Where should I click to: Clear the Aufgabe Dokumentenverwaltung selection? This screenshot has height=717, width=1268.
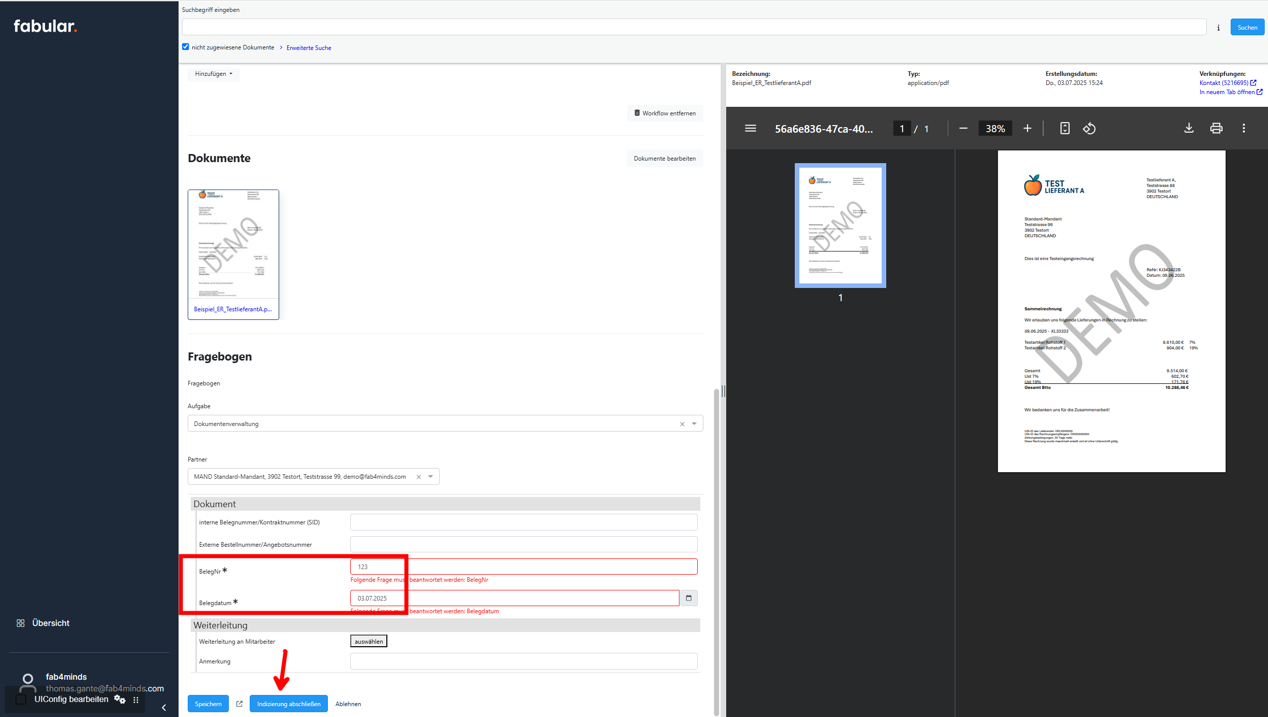tap(682, 424)
